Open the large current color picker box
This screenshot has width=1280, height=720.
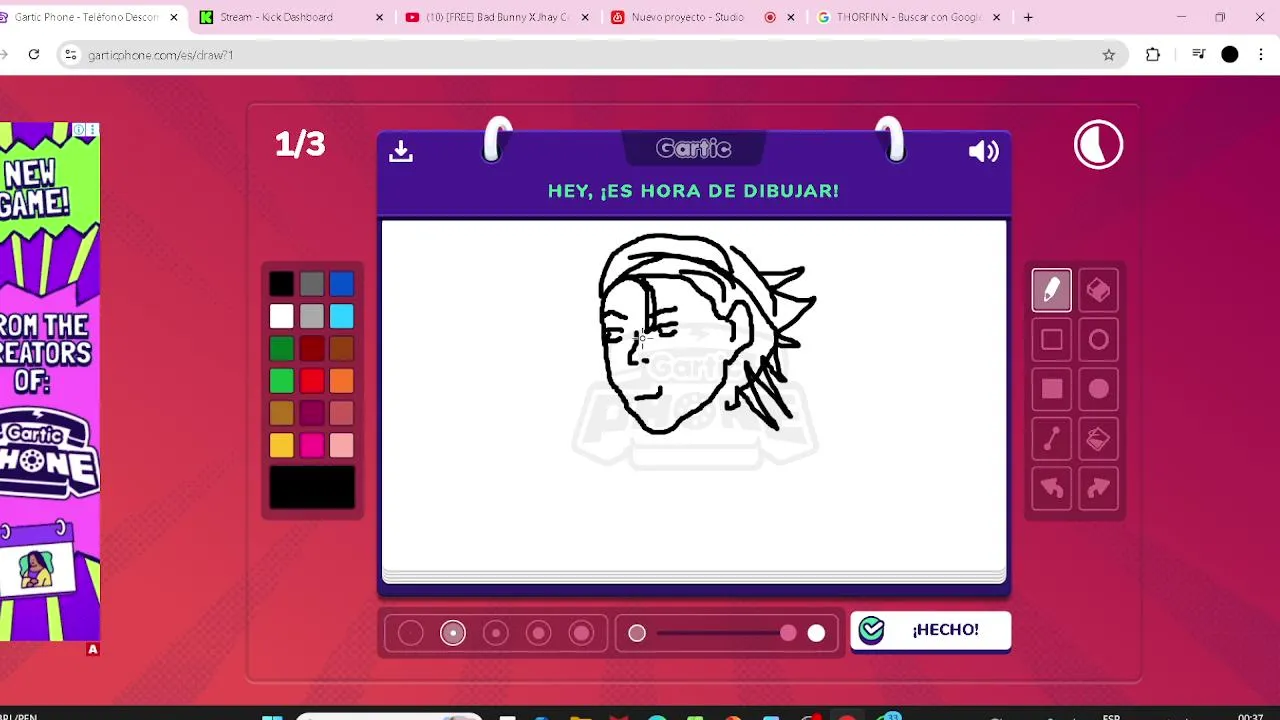pyautogui.click(x=312, y=488)
